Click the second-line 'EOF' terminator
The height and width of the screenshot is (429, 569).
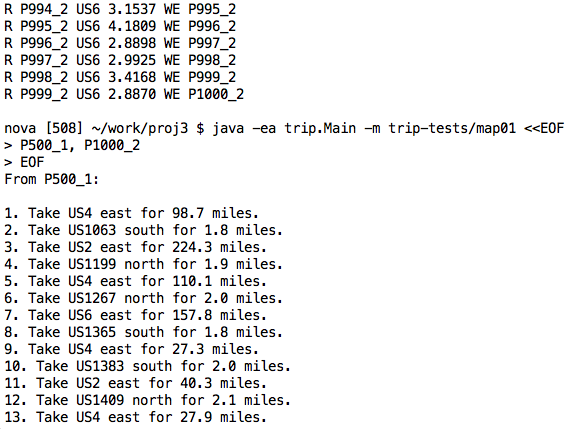coord(32,163)
